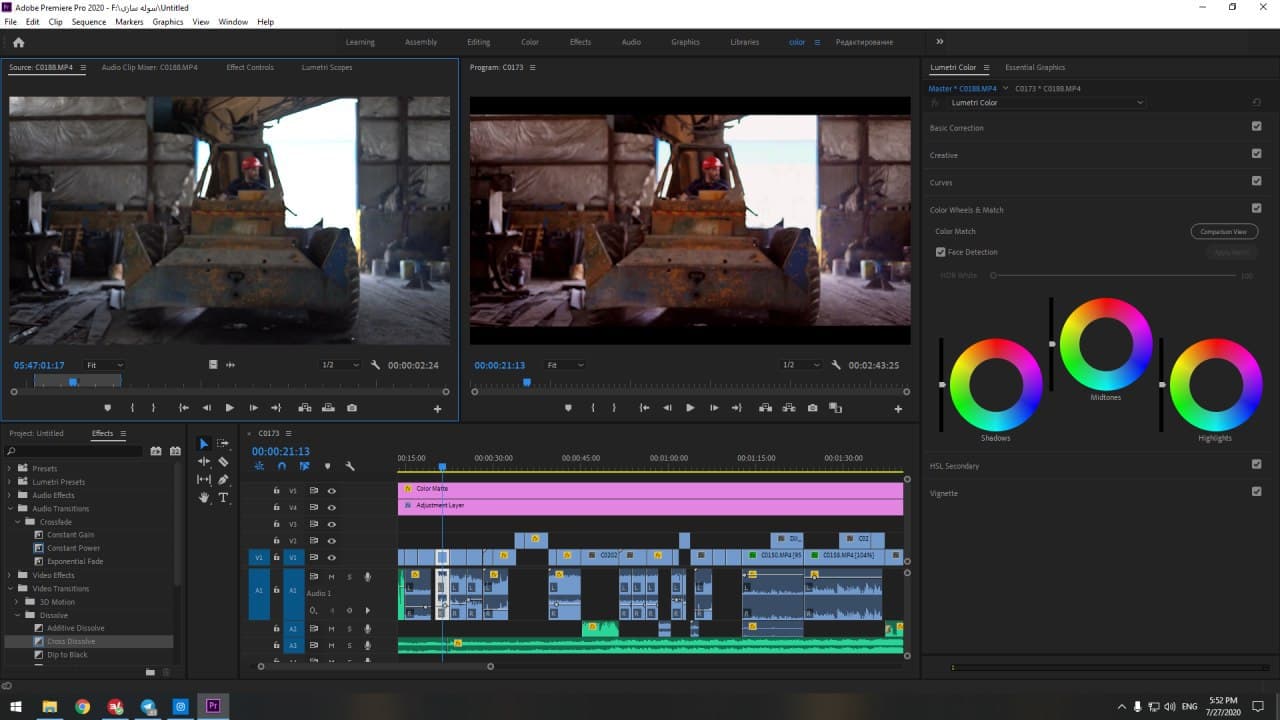
Task: Select Constant Power effect
Action: pyautogui.click(x=73, y=548)
